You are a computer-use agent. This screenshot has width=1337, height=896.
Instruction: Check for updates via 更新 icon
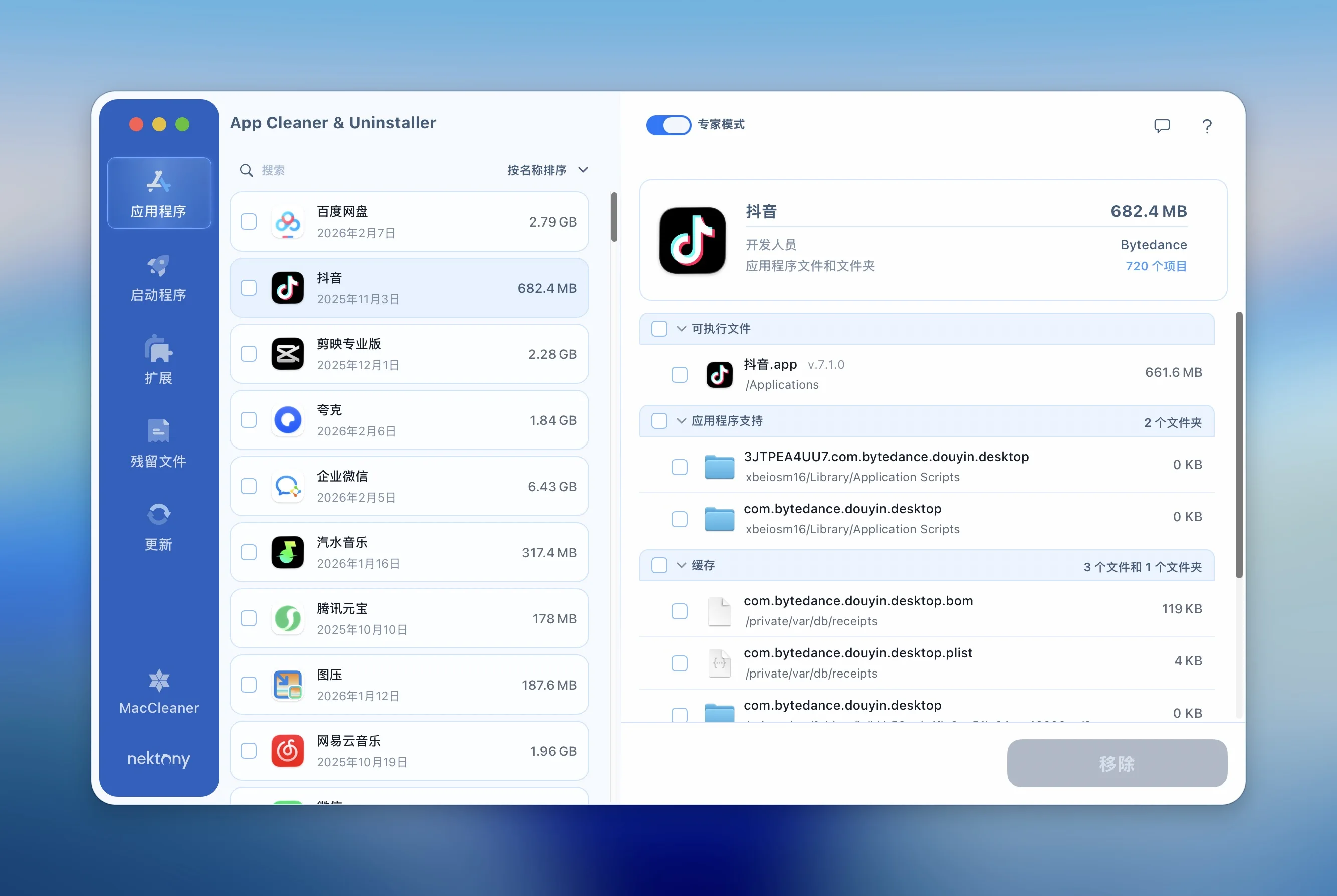pyautogui.click(x=158, y=526)
